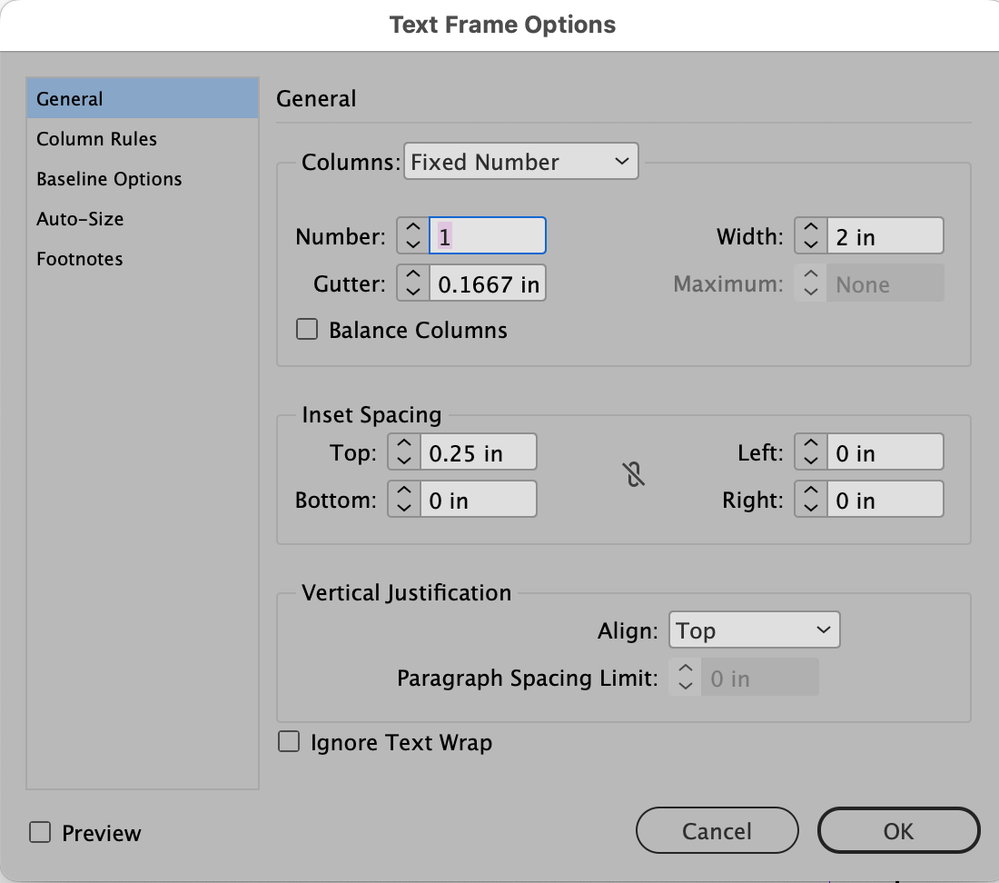This screenshot has width=999, height=883.
Task: Click the Width stepper arrows
Action: (x=810, y=236)
